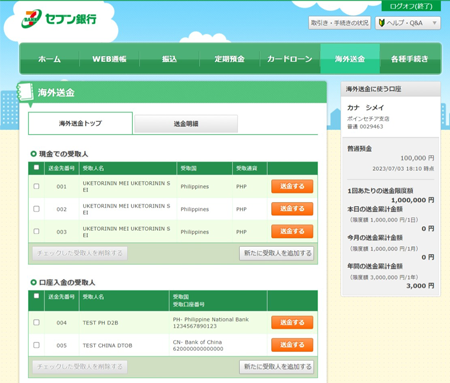Click the Seven Bank logo
The image size is (450, 383).
[59, 19]
